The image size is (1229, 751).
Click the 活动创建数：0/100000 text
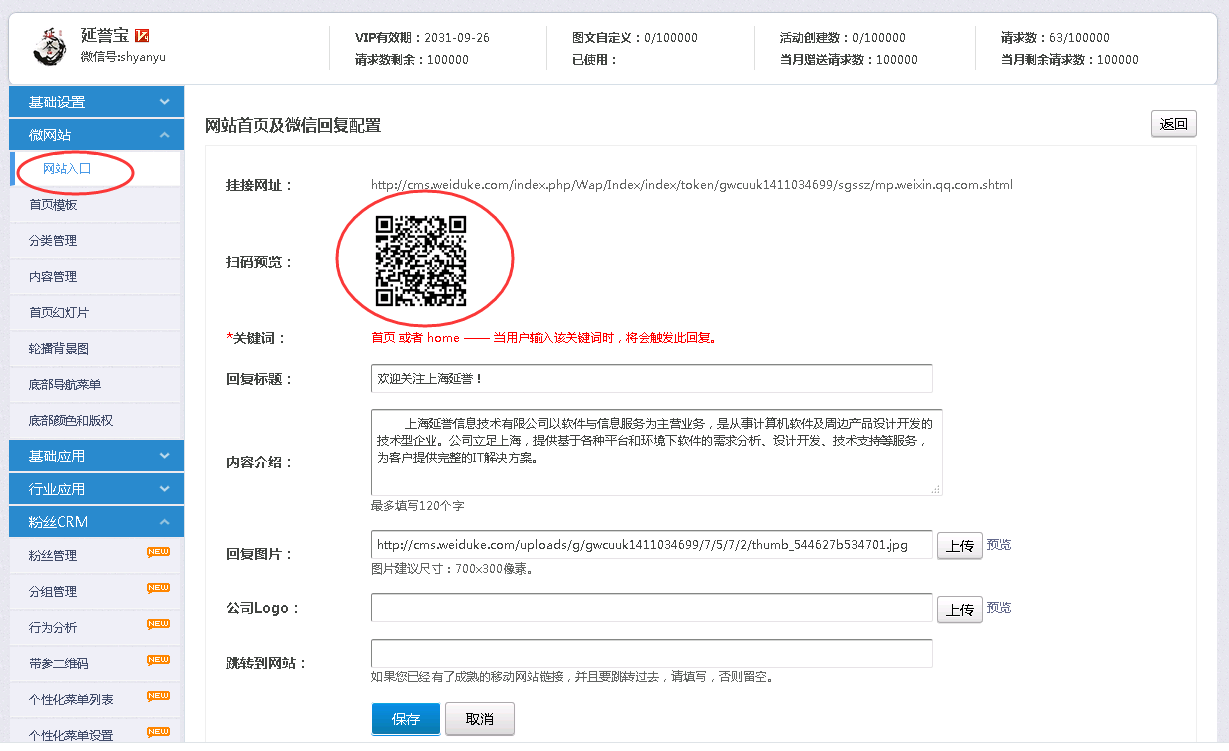click(843, 38)
